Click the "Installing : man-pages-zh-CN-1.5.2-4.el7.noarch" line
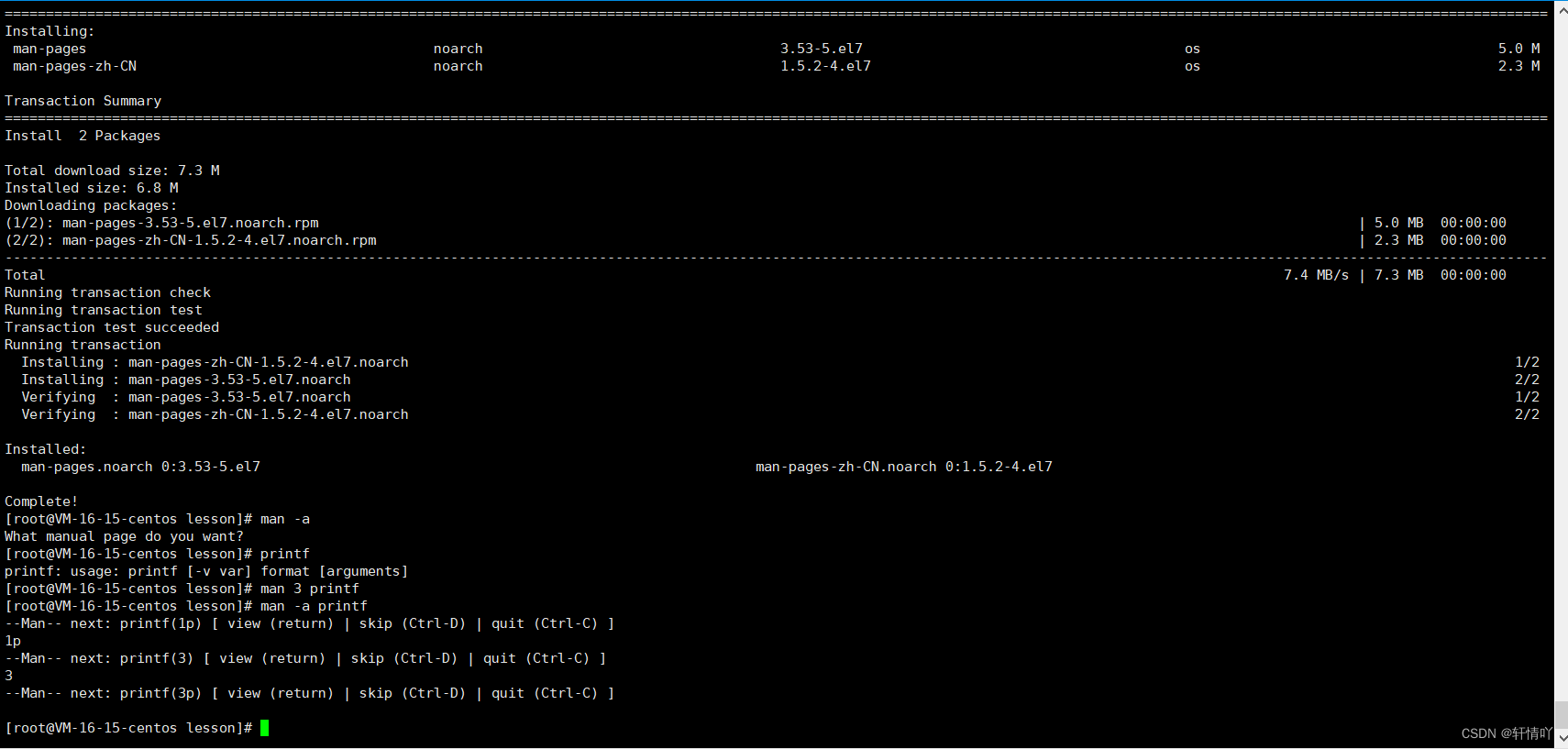The width and height of the screenshot is (1568, 749). [x=215, y=362]
